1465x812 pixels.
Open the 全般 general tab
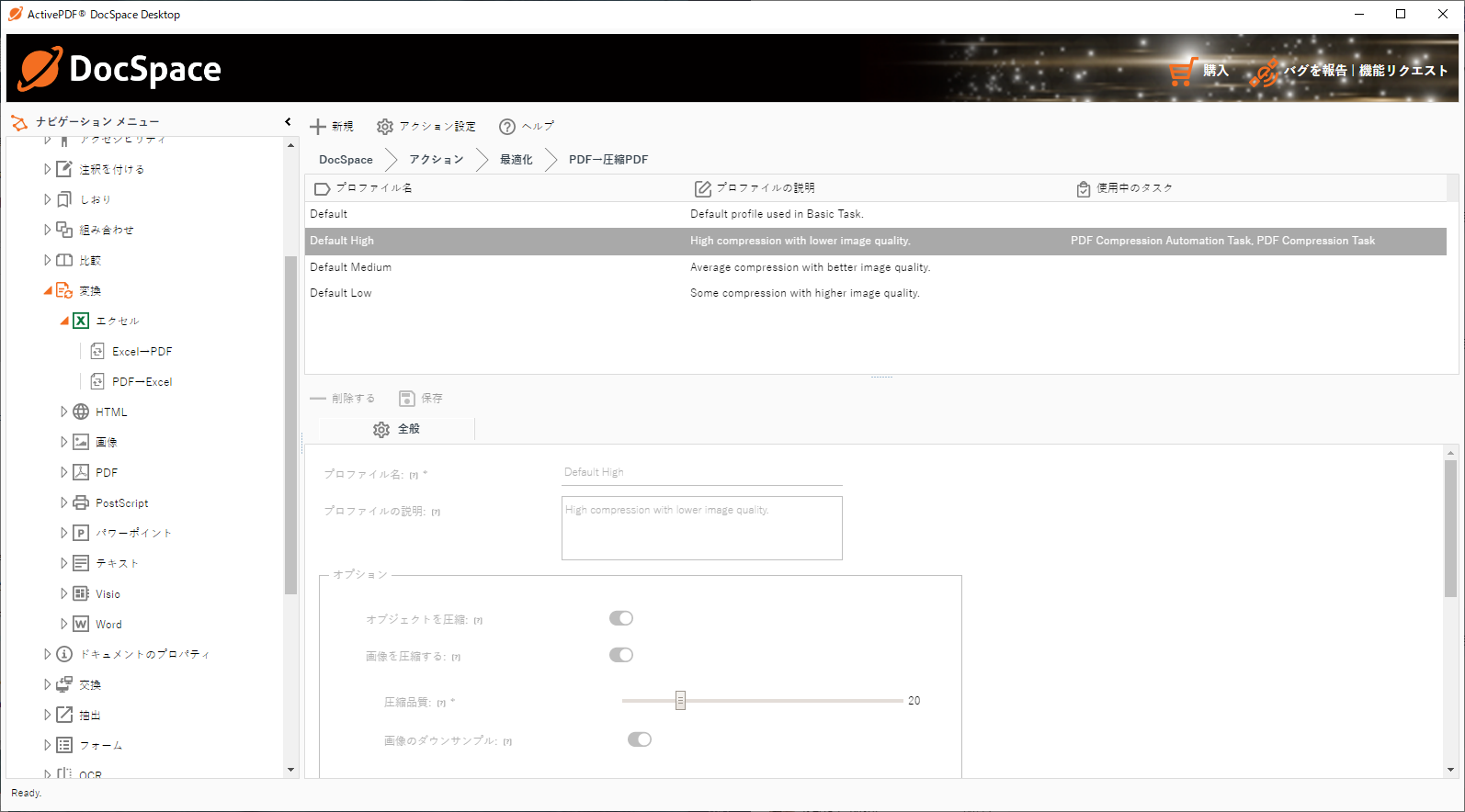(x=396, y=429)
